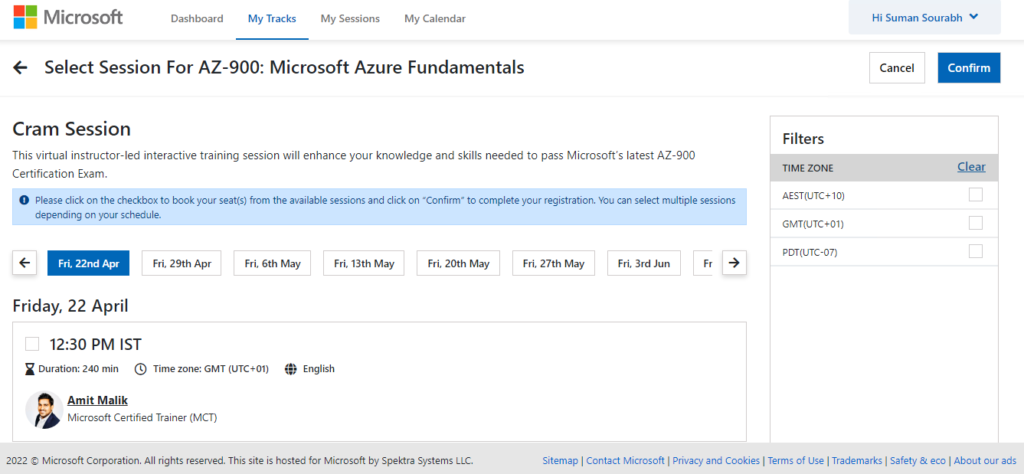
Task: Enable the PDT(UTC-07) time zone filter
Action: pyautogui.click(x=976, y=251)
